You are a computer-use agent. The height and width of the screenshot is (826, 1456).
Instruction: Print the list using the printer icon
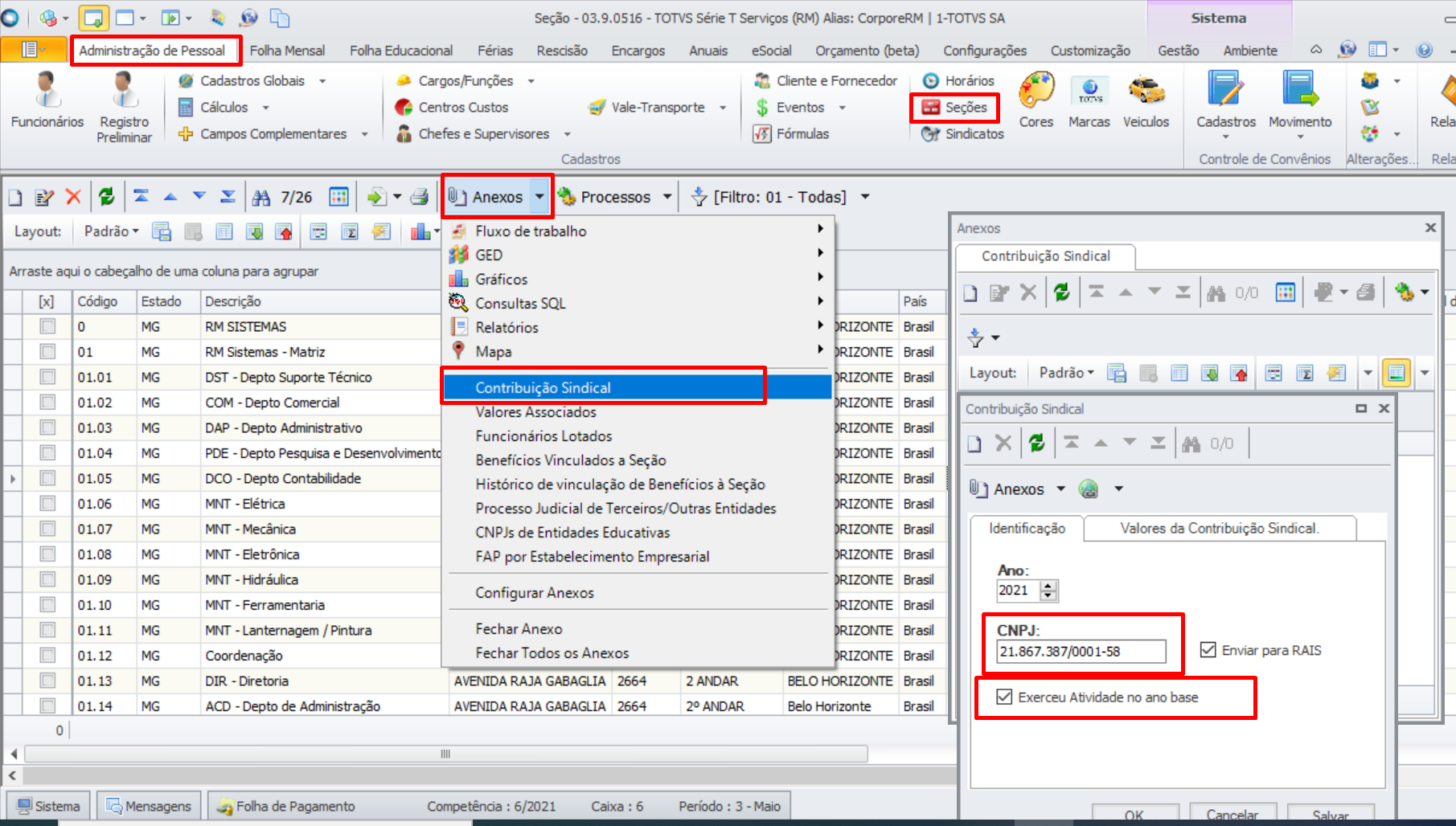[x=419, y=197]
